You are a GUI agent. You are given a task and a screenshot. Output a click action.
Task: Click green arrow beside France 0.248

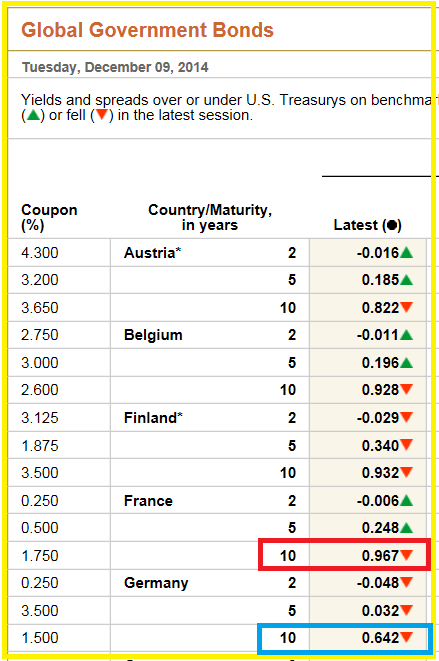coord(407,527)
